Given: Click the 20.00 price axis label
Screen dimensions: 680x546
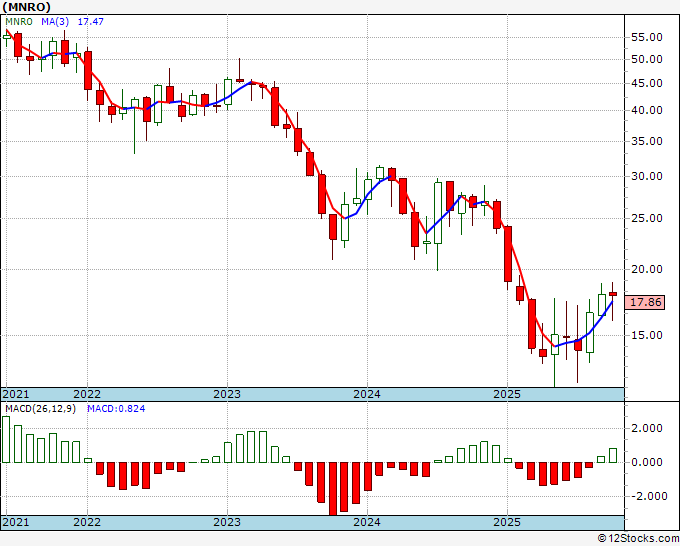Looking at the screenshot, I should pos(647,269).
